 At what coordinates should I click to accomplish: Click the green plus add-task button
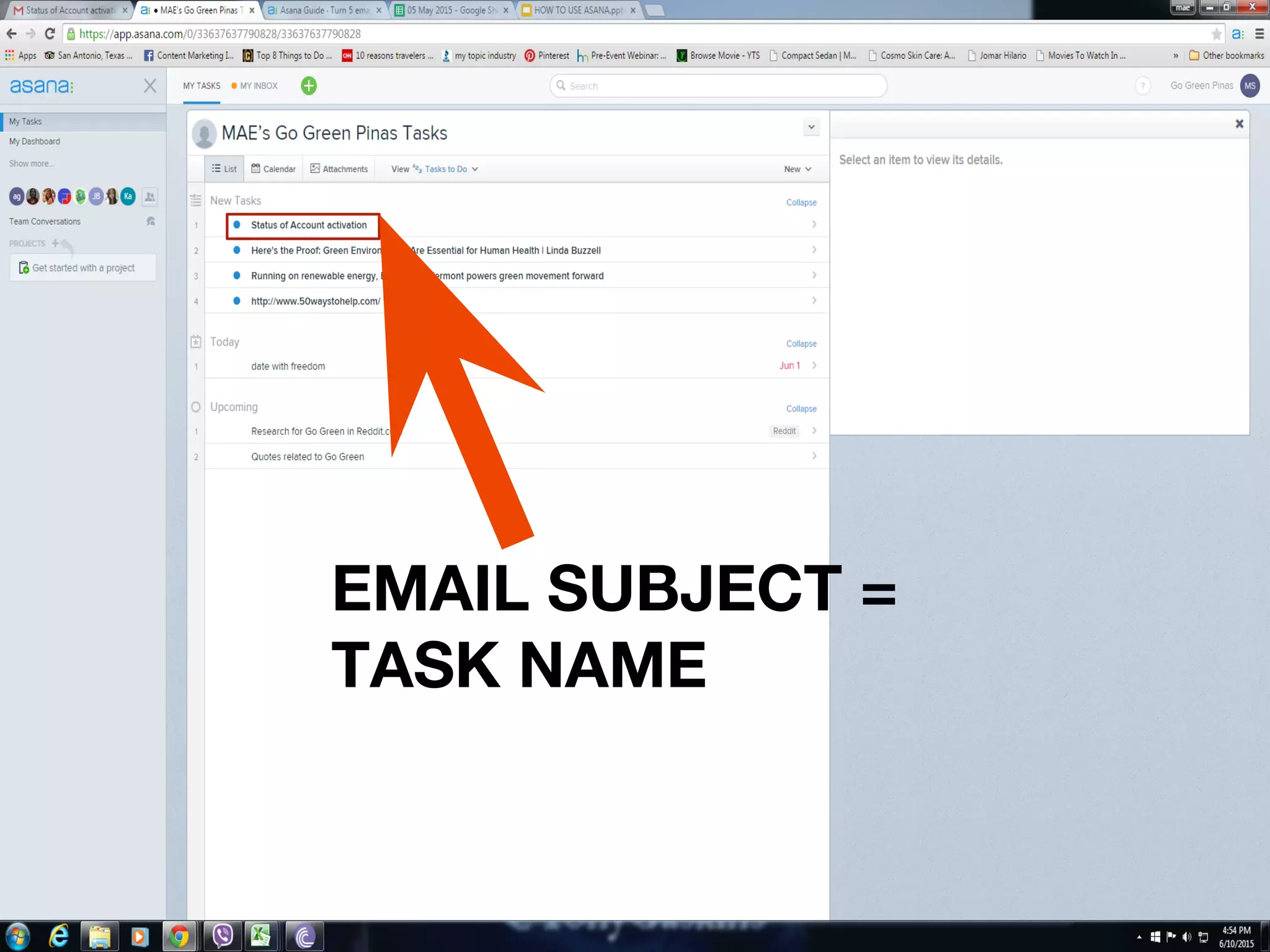pos(309,86)
